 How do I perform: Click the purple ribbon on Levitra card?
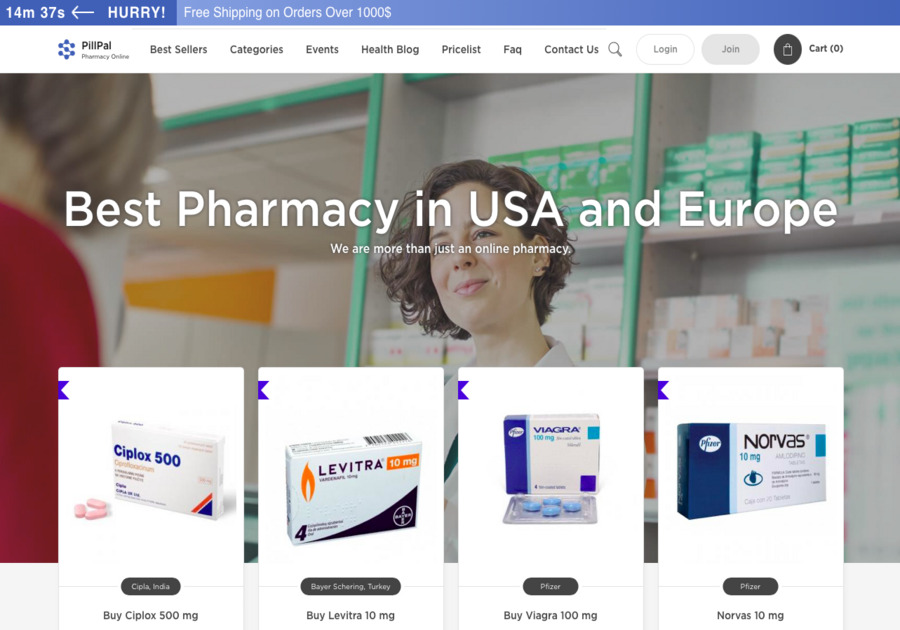click(x=263, y=390)
